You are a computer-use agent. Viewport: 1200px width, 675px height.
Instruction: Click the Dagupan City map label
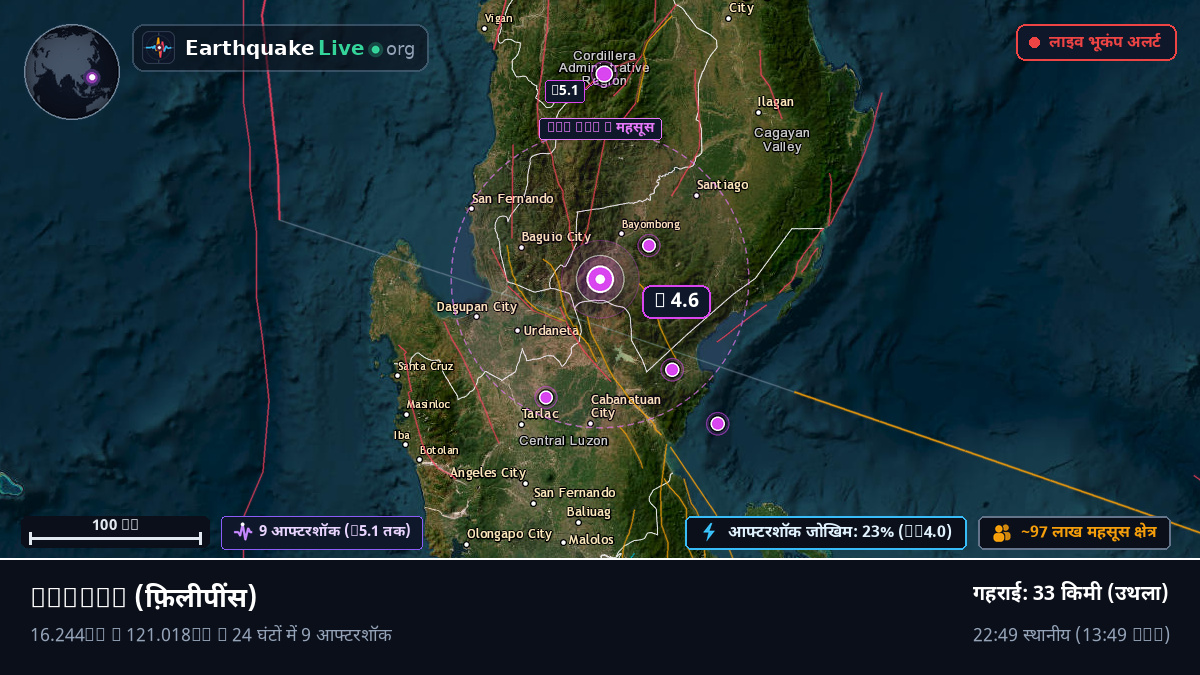coord(477,307)
